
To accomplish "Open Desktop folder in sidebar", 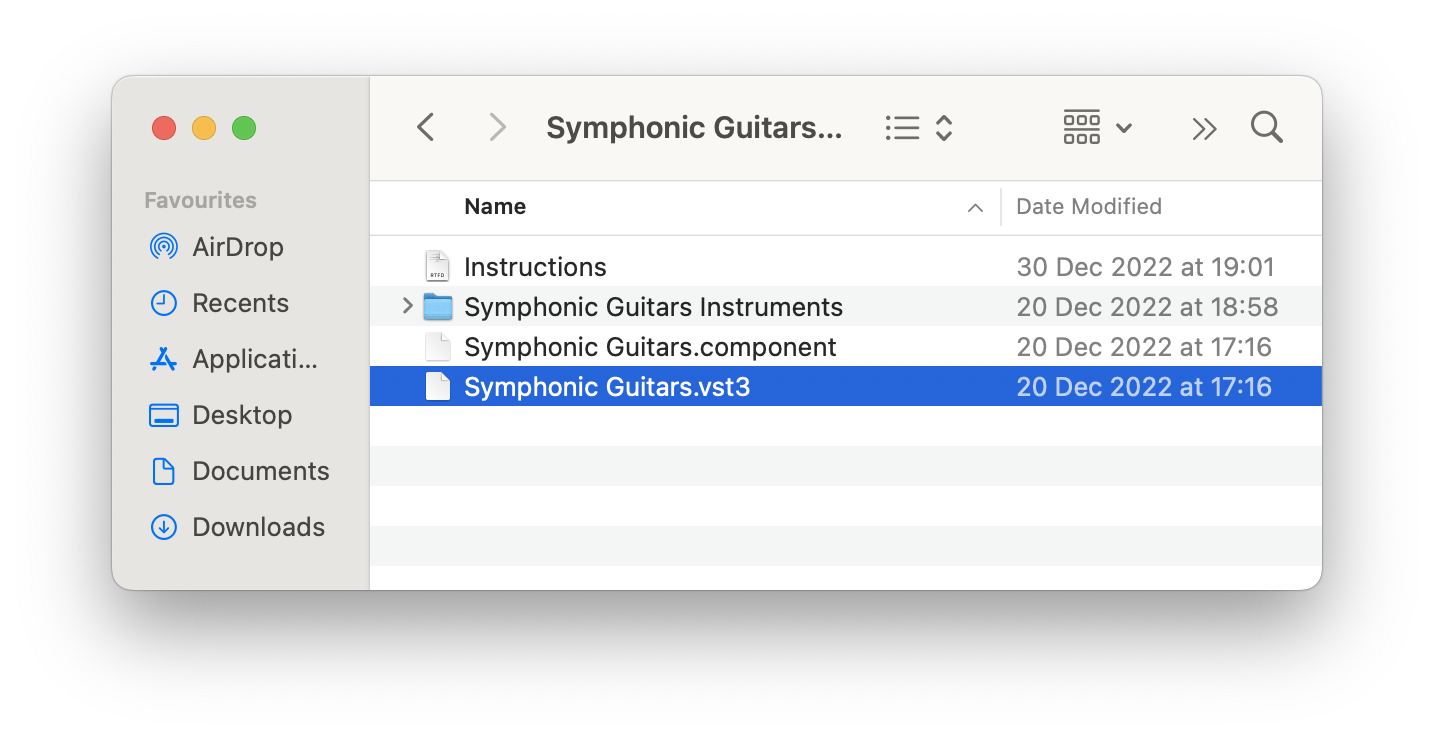I will click(x=242, y=415).
